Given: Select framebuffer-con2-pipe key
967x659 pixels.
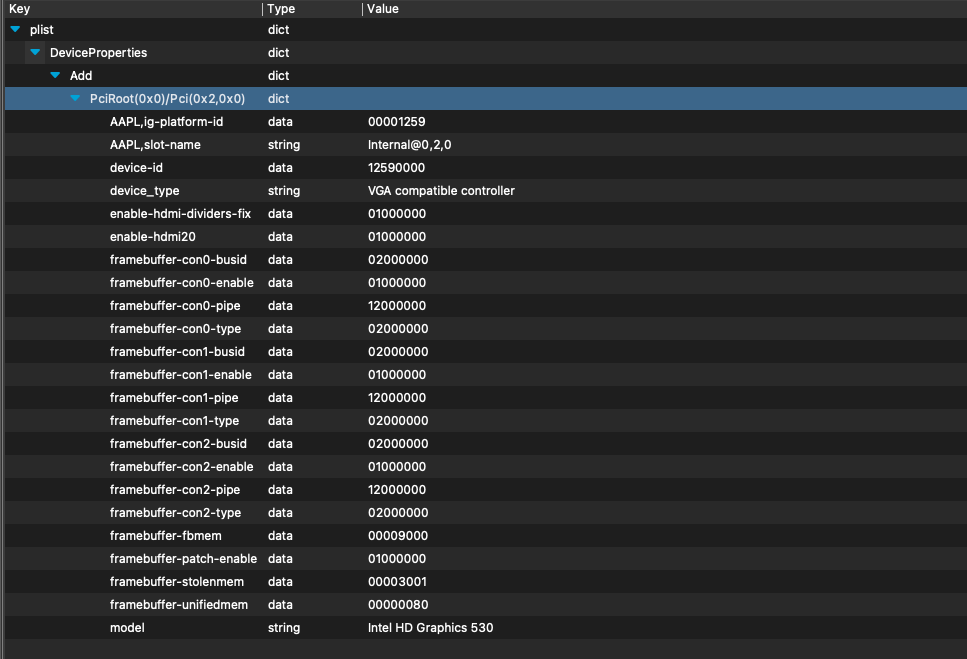Looking at the screenshot, I should click(x=175, y=489).
